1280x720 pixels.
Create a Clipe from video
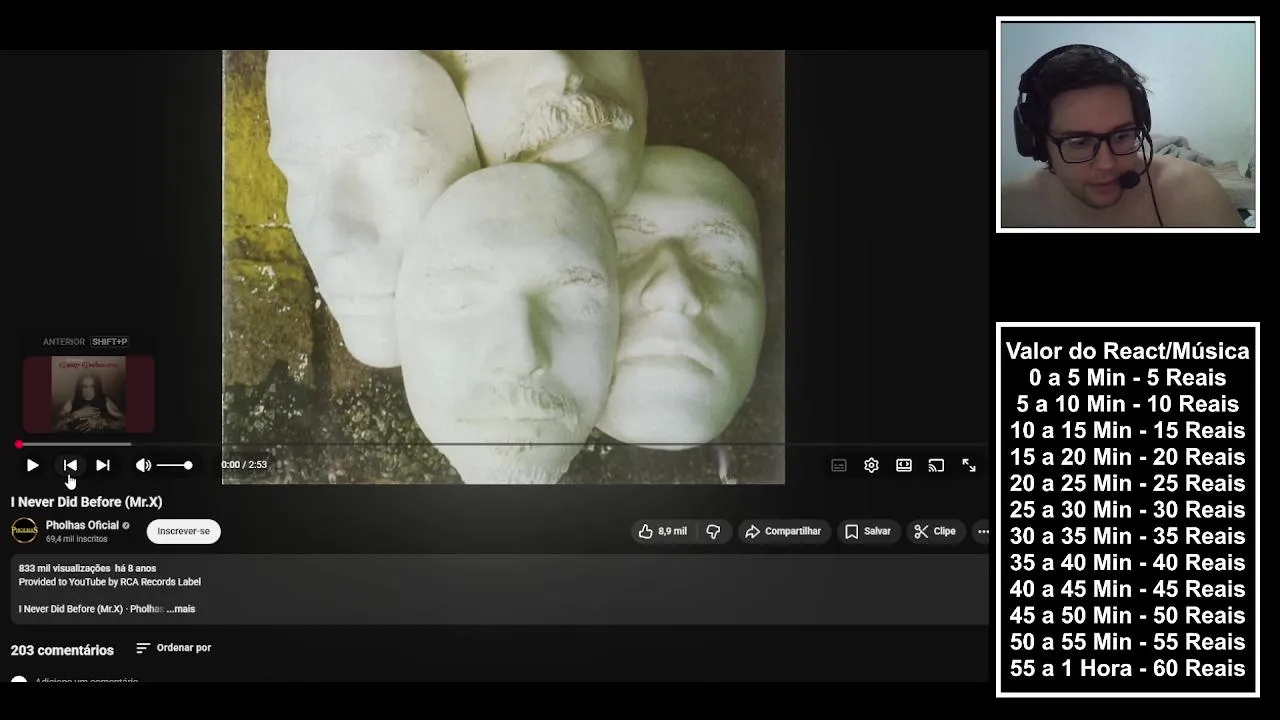(x=935, y=531)
